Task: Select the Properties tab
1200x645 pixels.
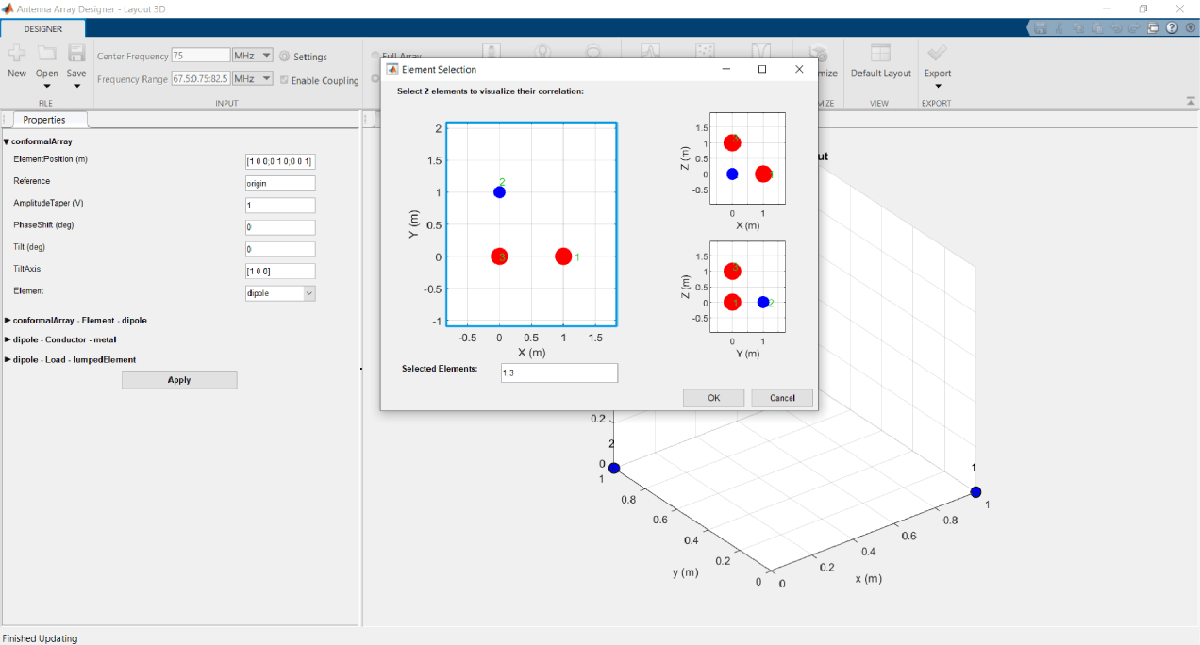Action: click(45, 120)
